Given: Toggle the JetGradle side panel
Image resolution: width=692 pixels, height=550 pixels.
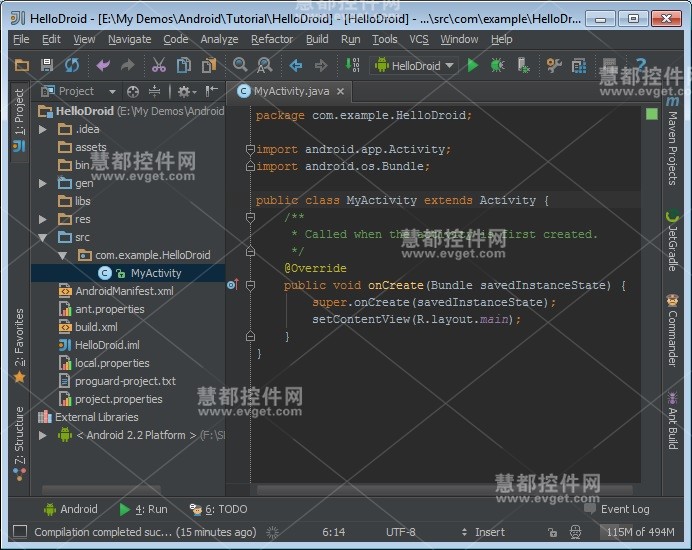Looking at the screenshot, I should pyautogui.click(x=672, y=240).
